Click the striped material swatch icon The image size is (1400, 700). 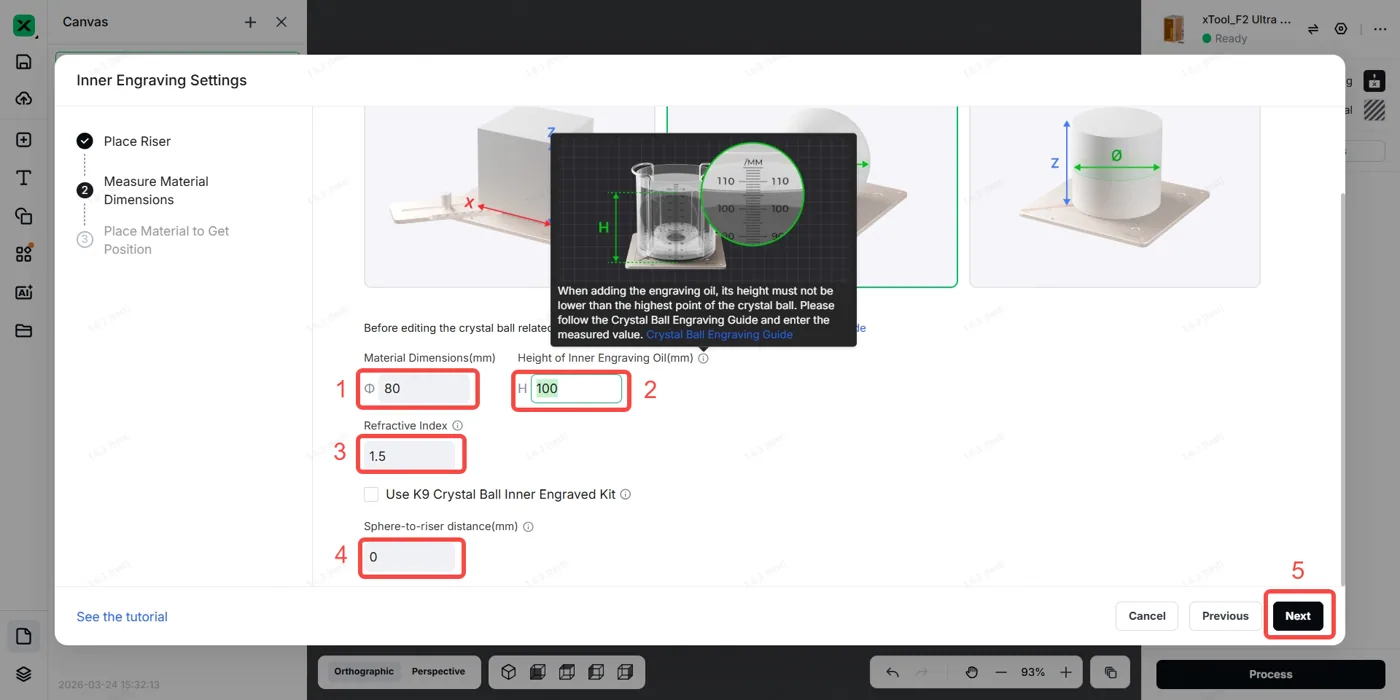point(1374,110)
